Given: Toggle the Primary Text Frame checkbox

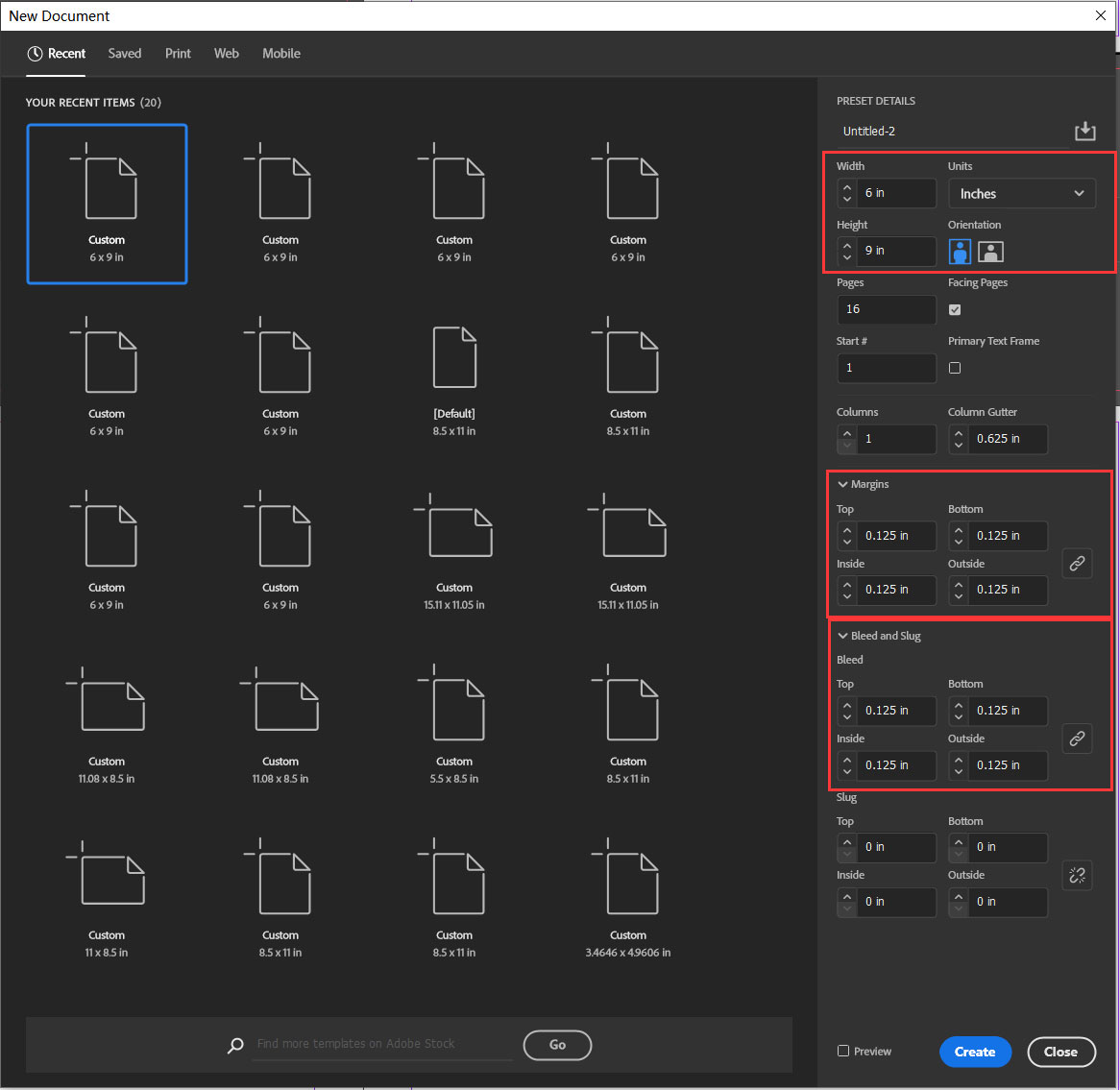Looking at the screenshot, I should tap(954, 368).
